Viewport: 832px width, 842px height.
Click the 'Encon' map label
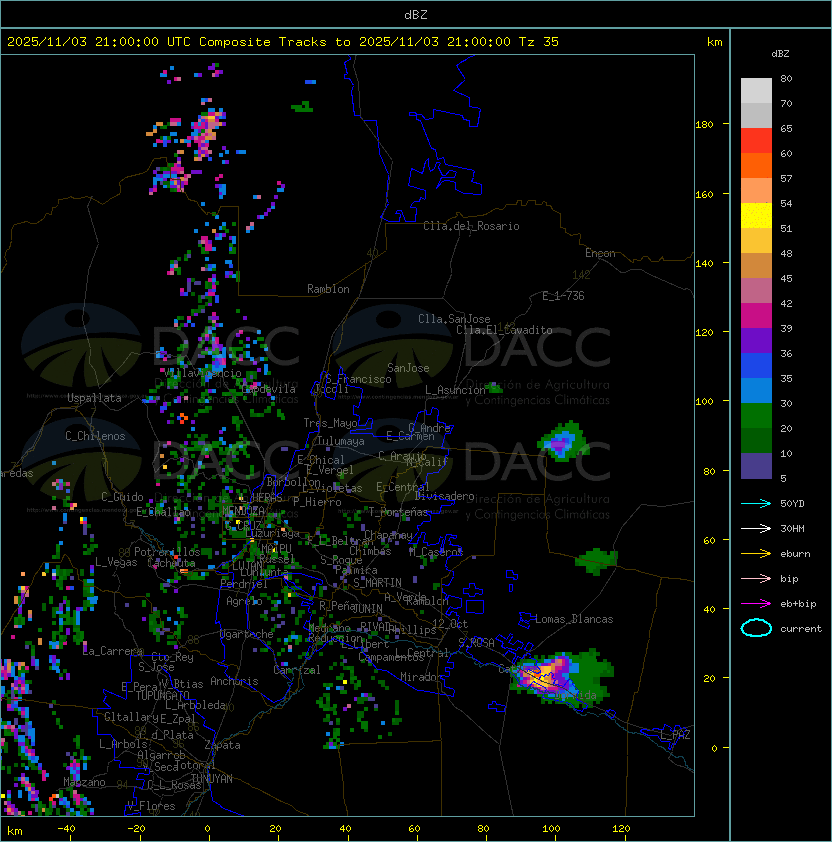coord(600,253)
